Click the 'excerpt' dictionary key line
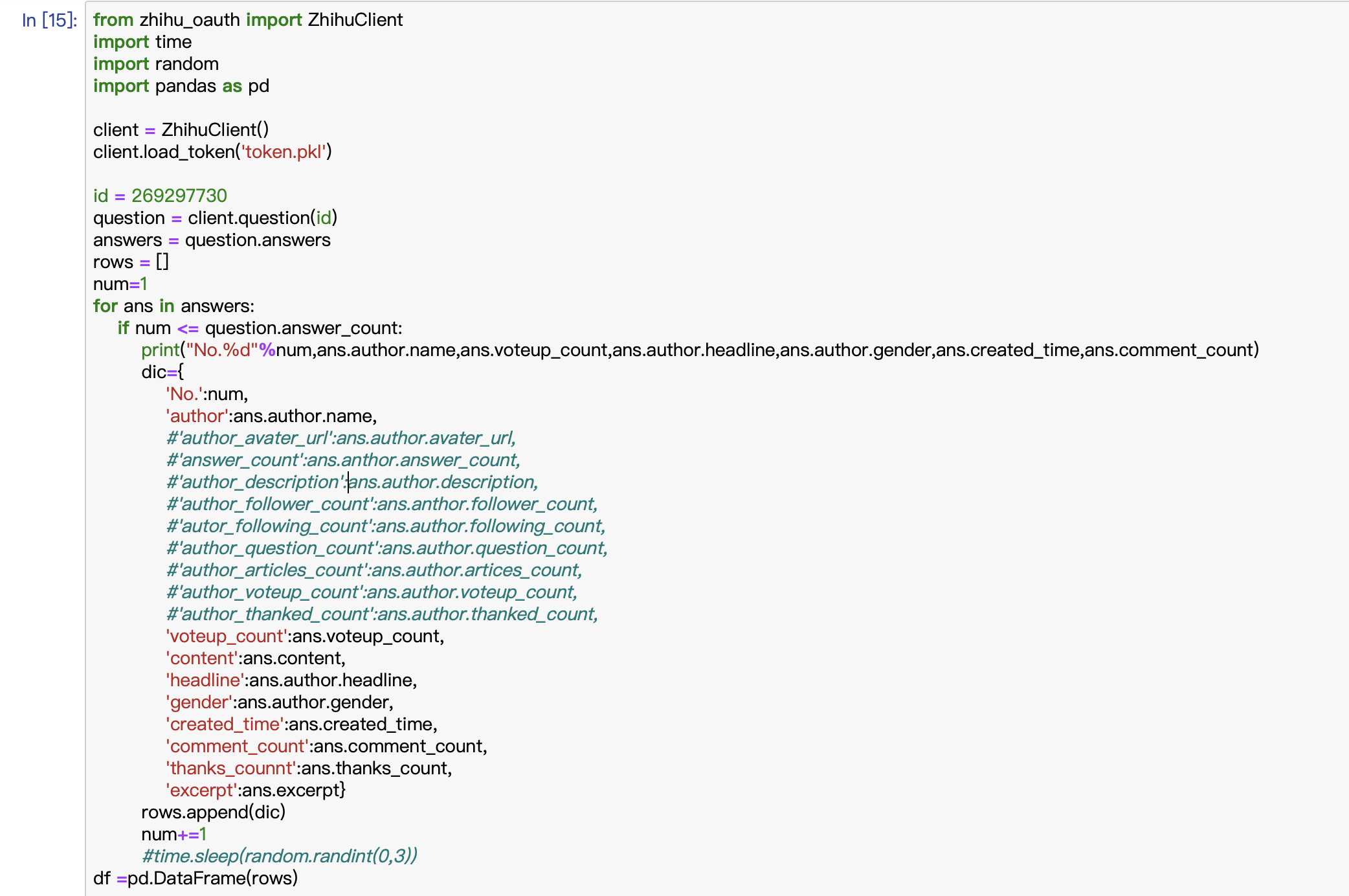Viewport: 1349px width, 896px height. coord(256,790)
